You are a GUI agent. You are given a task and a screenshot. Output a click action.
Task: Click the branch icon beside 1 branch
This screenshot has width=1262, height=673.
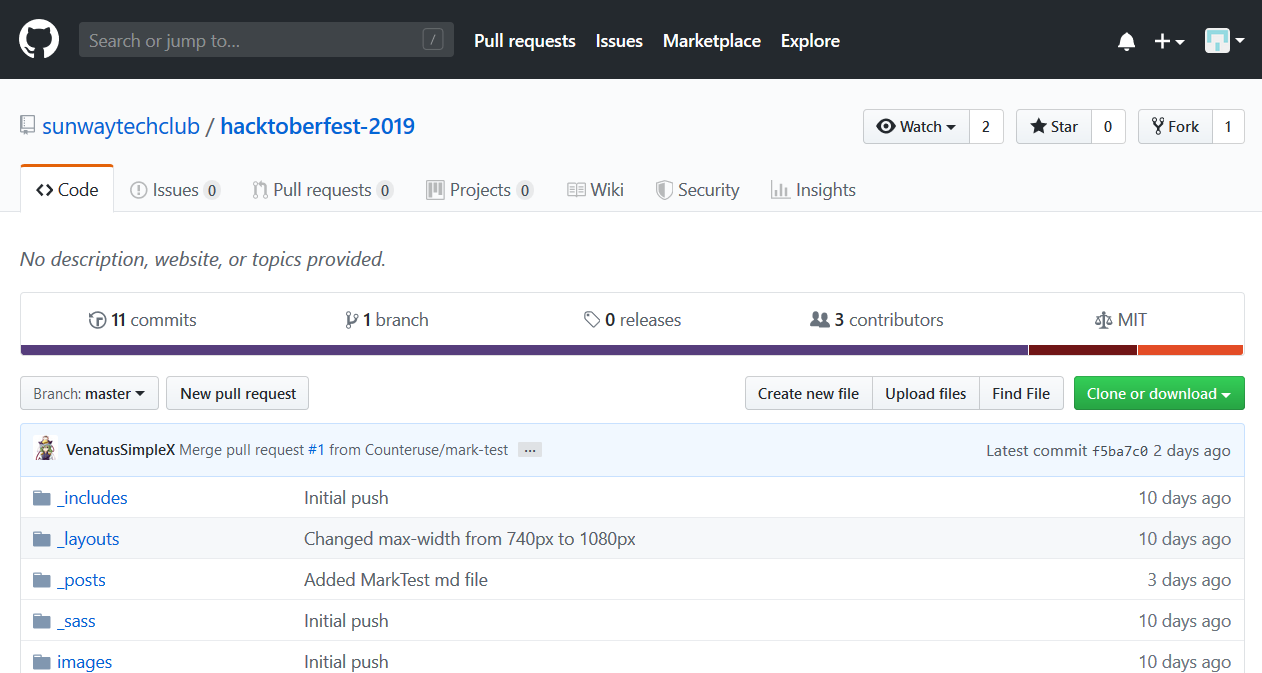pyautogui.click(x=351, y=320)
